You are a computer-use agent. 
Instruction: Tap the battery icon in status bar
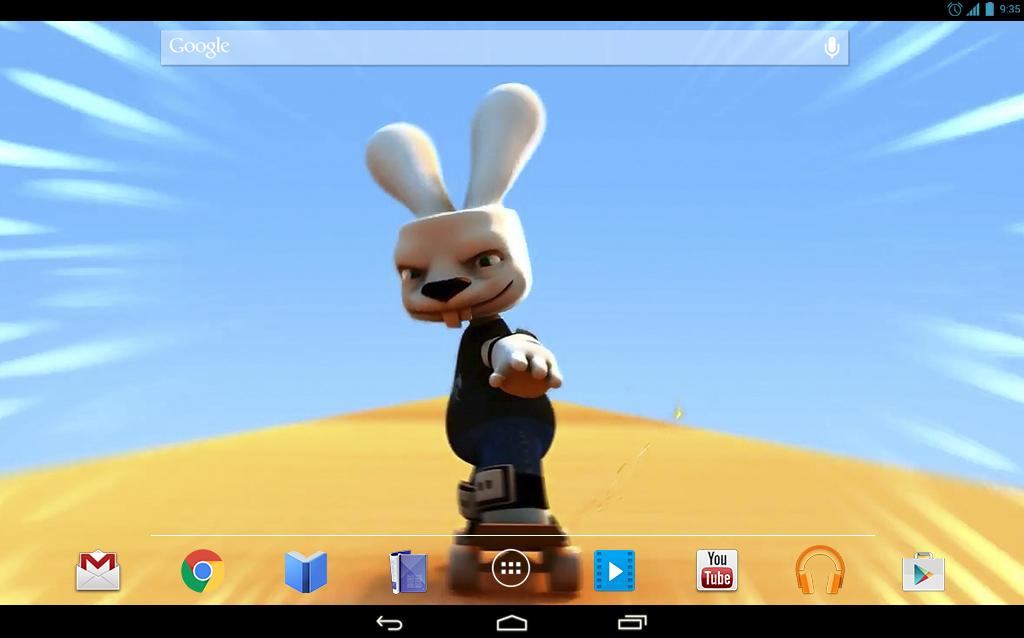coord(989,9)
